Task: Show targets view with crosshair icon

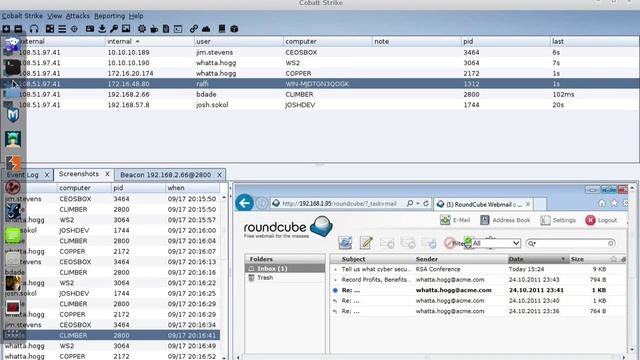Action: [x=74, y=29]
